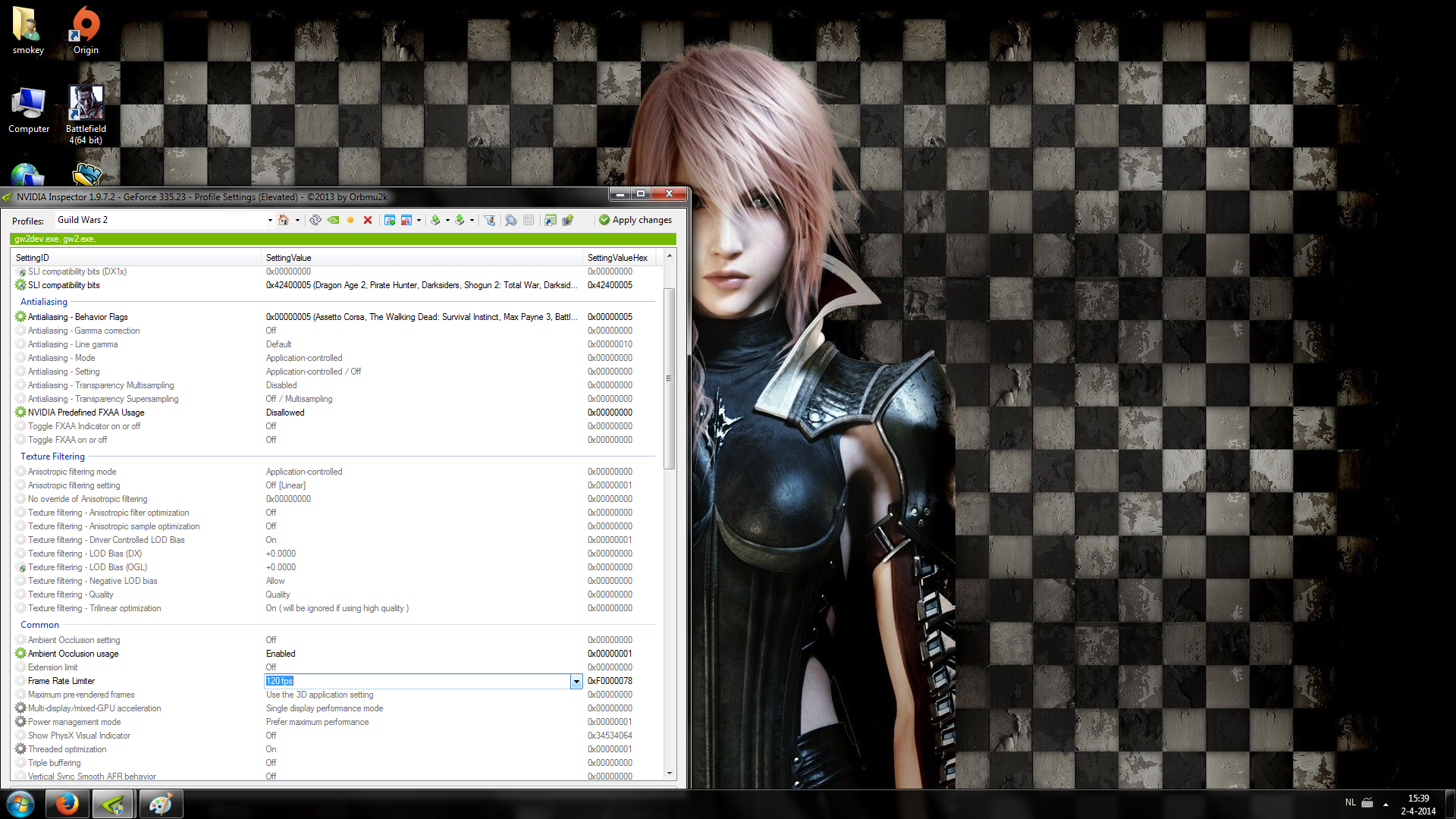Open the Windows Start button
Image resolution: width=1456 pixels, height=819 pixels.
click(x=20, y=804)
